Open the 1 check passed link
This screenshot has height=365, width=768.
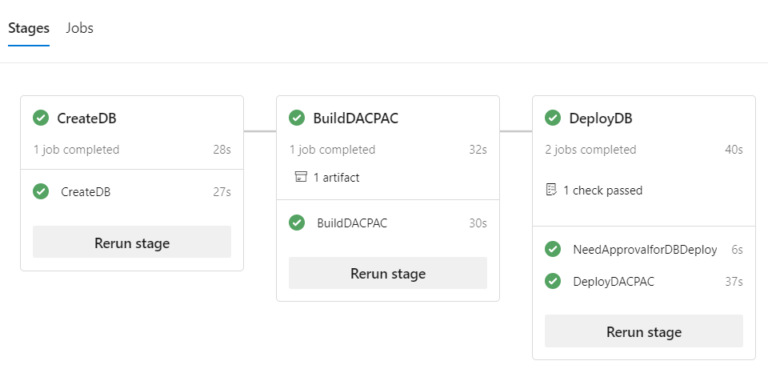coord(602,190)
